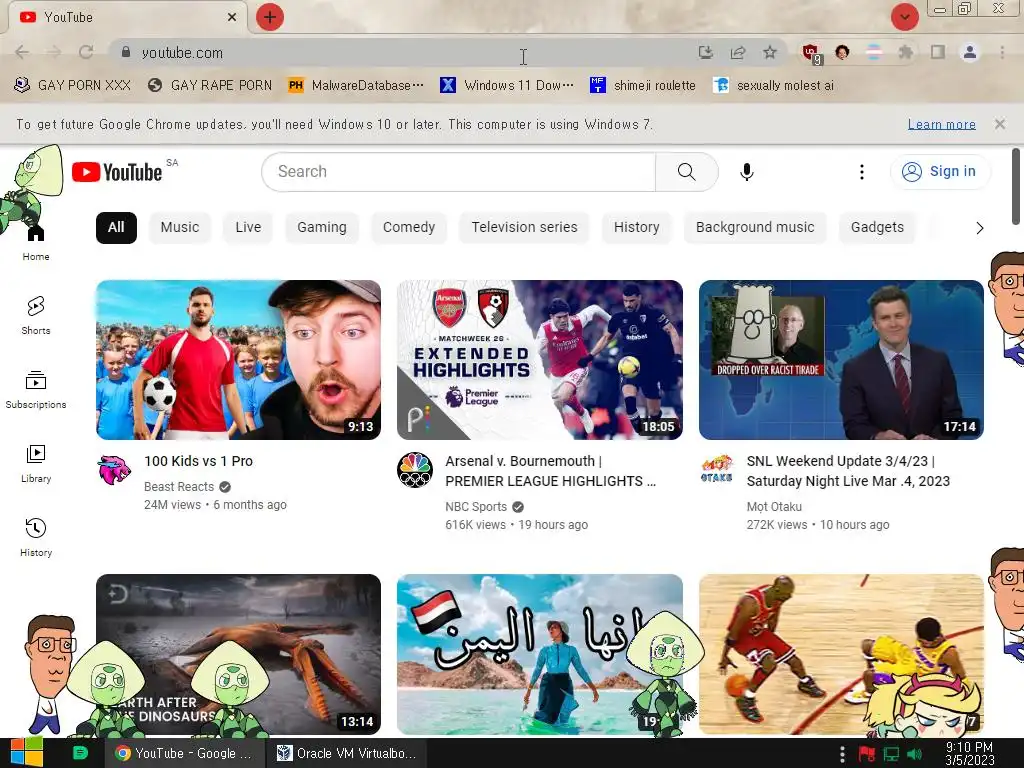This screenshot has width=1024, height=768.
Task: Click Learn more in update notice
Action: pos(941,124)
